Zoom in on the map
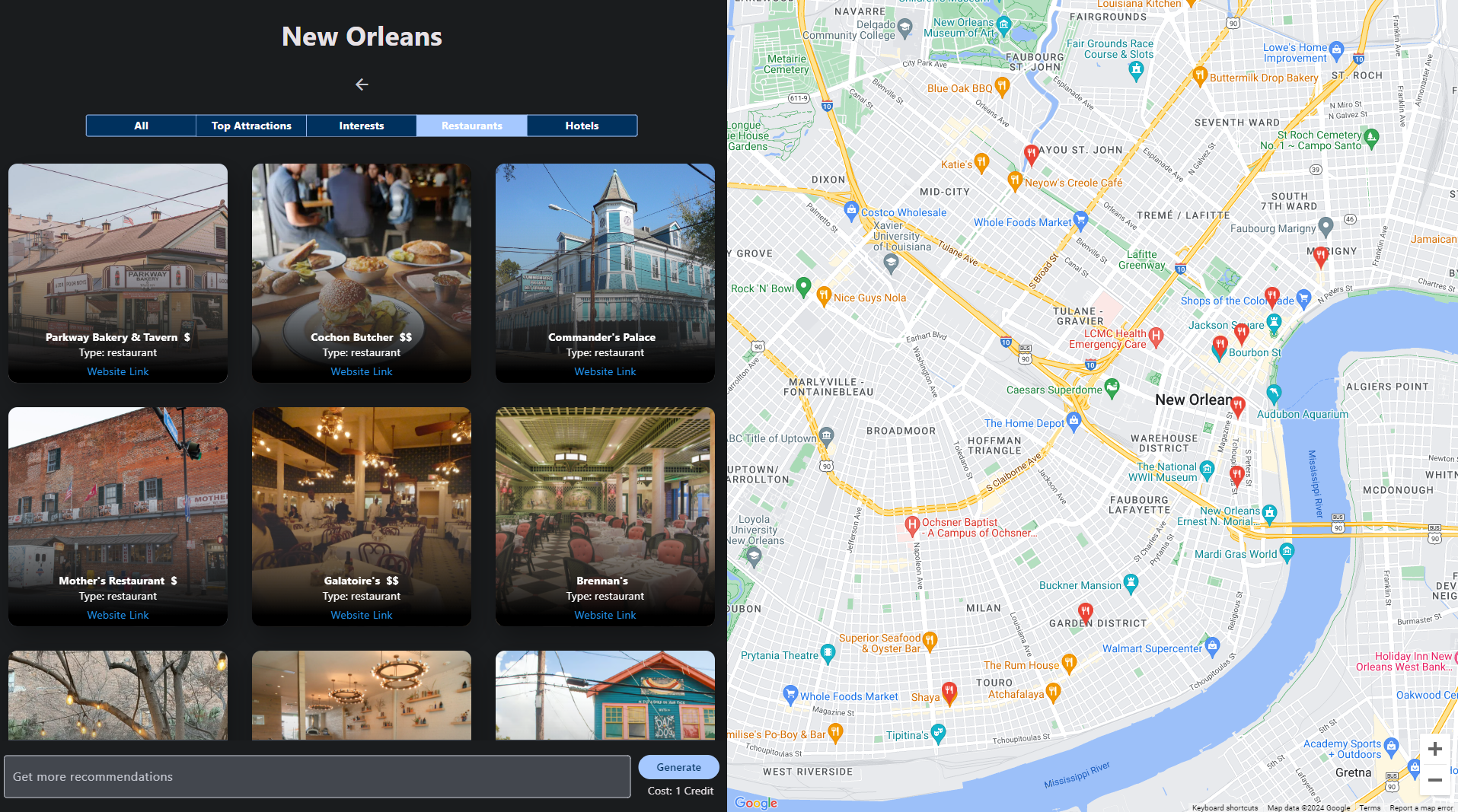1458x812 pixels. 1434,749
